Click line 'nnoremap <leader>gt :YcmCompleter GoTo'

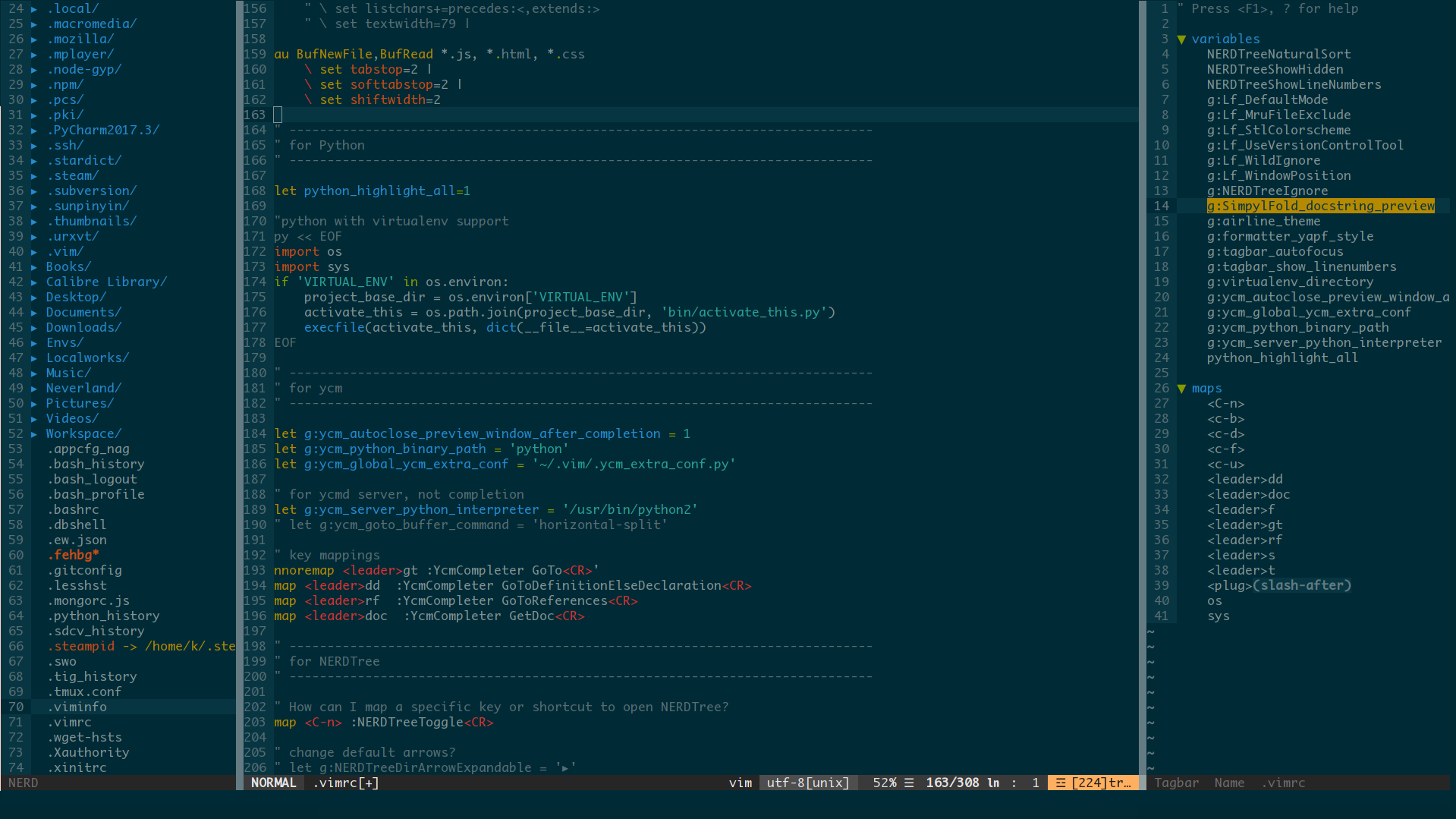(x=436, y=570)
